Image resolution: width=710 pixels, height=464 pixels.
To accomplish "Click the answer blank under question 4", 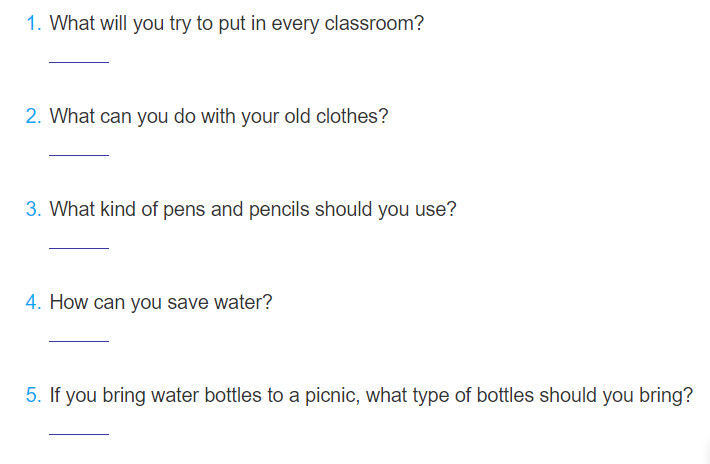I will tap(79, 336).
